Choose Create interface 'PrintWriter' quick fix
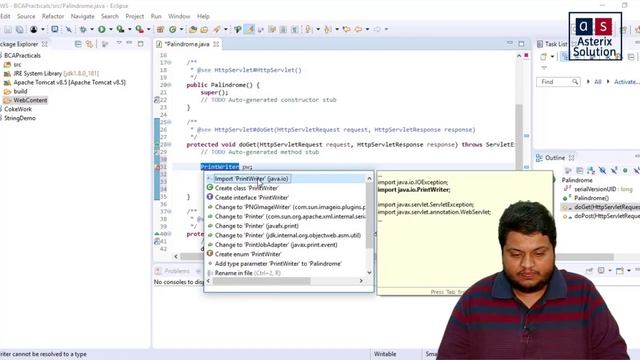The width and height of the screenshot is (640, 360). 252,198
